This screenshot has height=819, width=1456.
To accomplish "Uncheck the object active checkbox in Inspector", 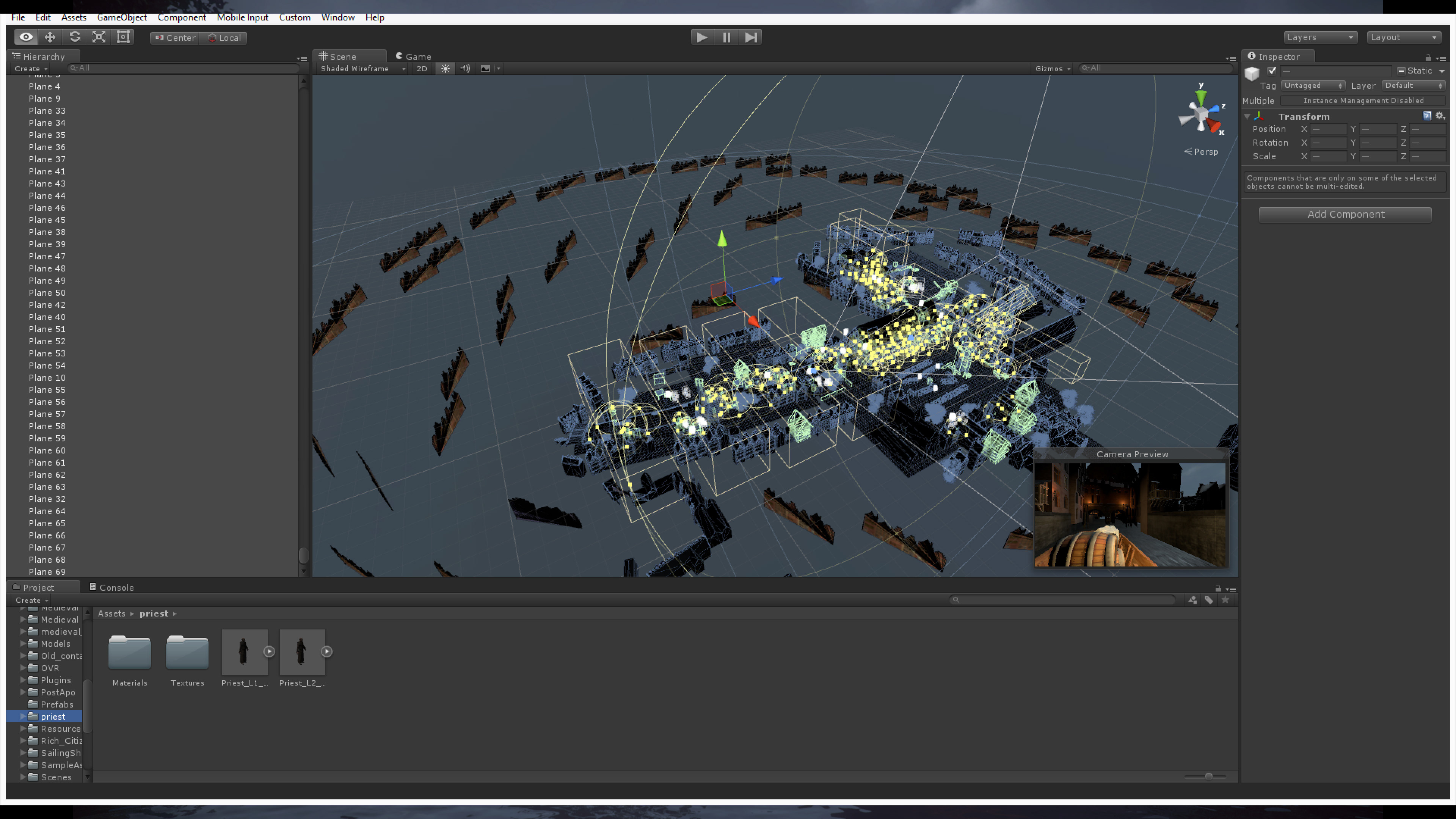I will (x=1272, y=71).
